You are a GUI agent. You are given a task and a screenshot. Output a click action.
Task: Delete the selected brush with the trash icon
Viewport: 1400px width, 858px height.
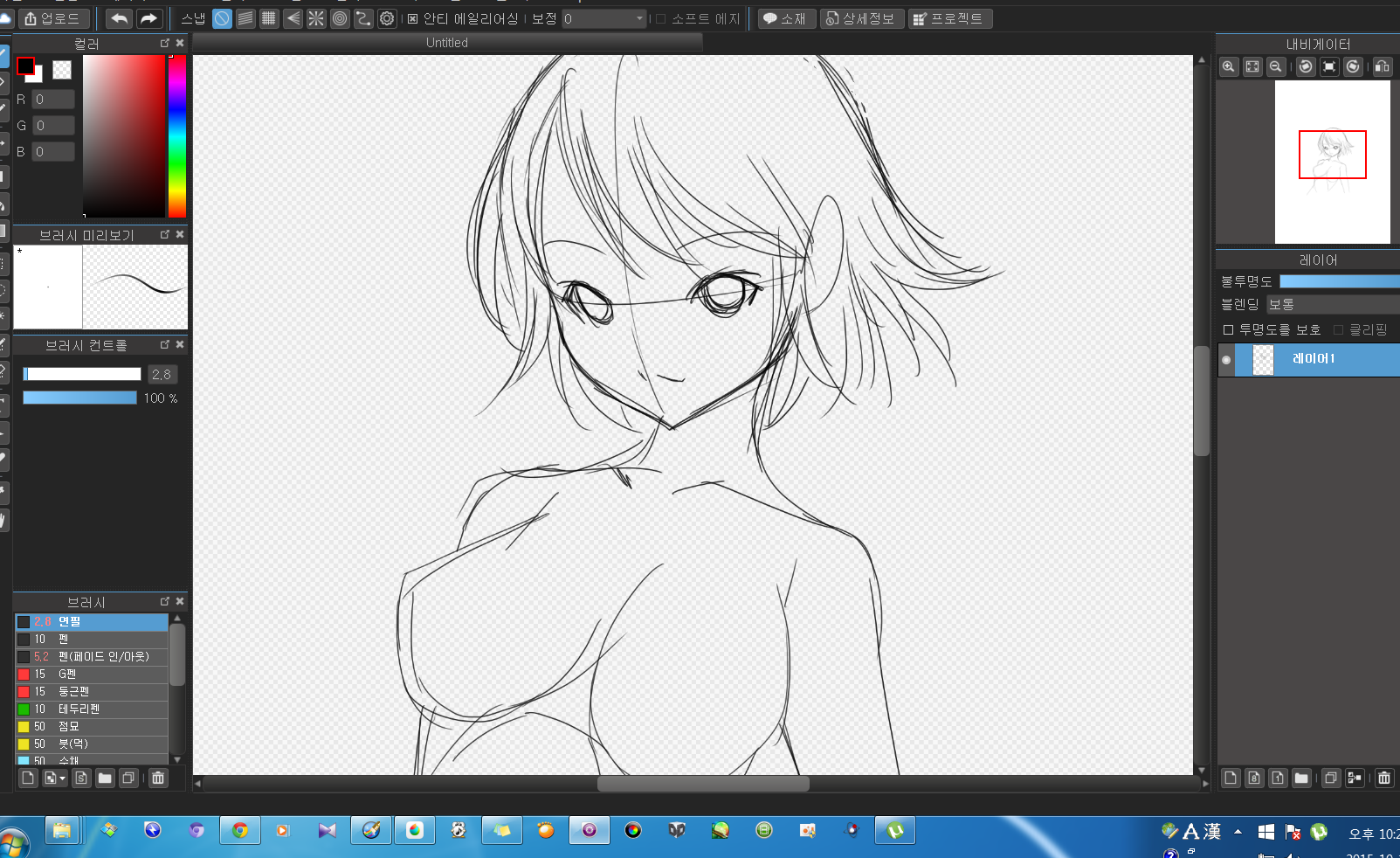tap(157, 778)
